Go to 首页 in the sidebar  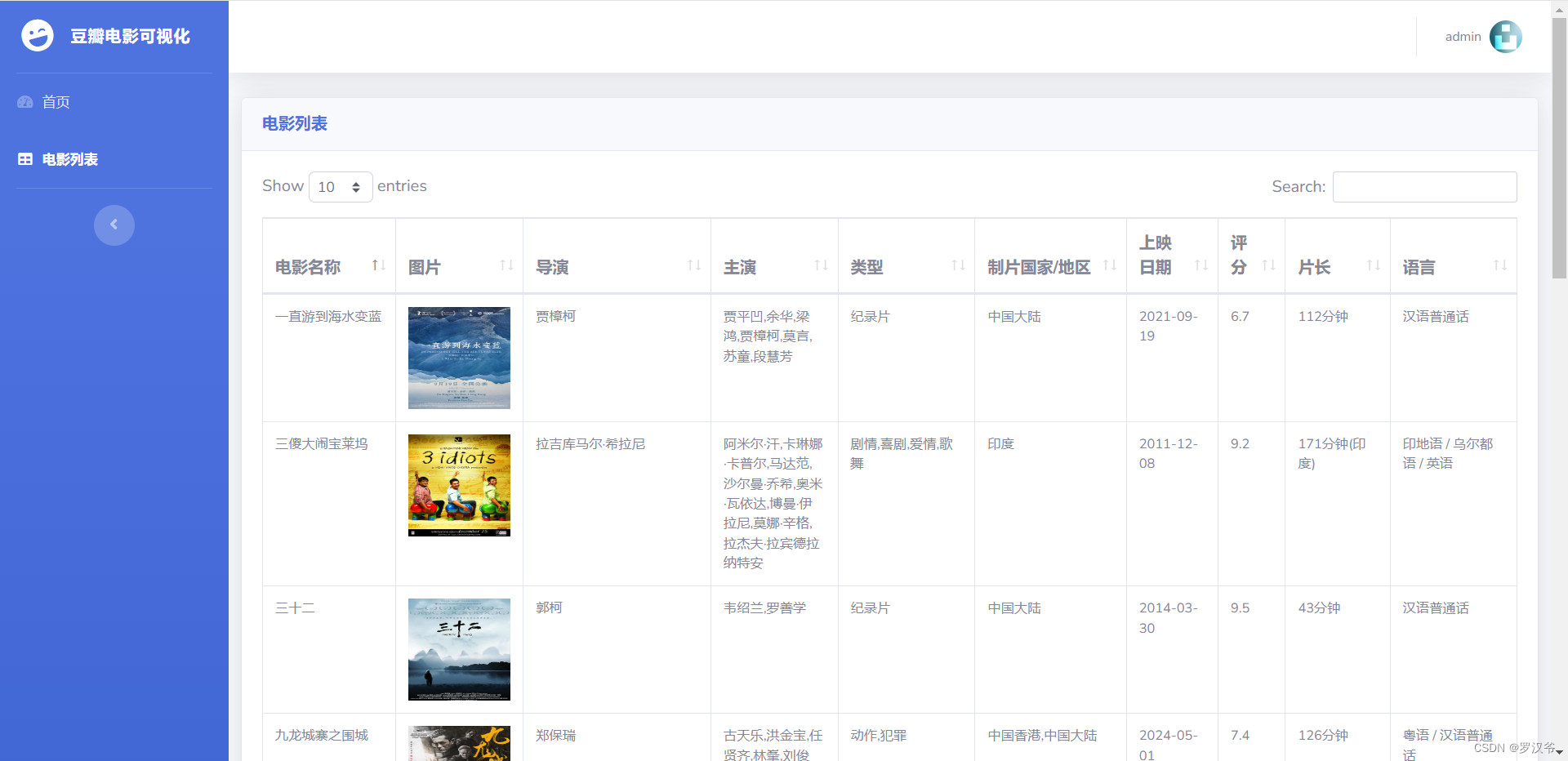tap(56, 102)
